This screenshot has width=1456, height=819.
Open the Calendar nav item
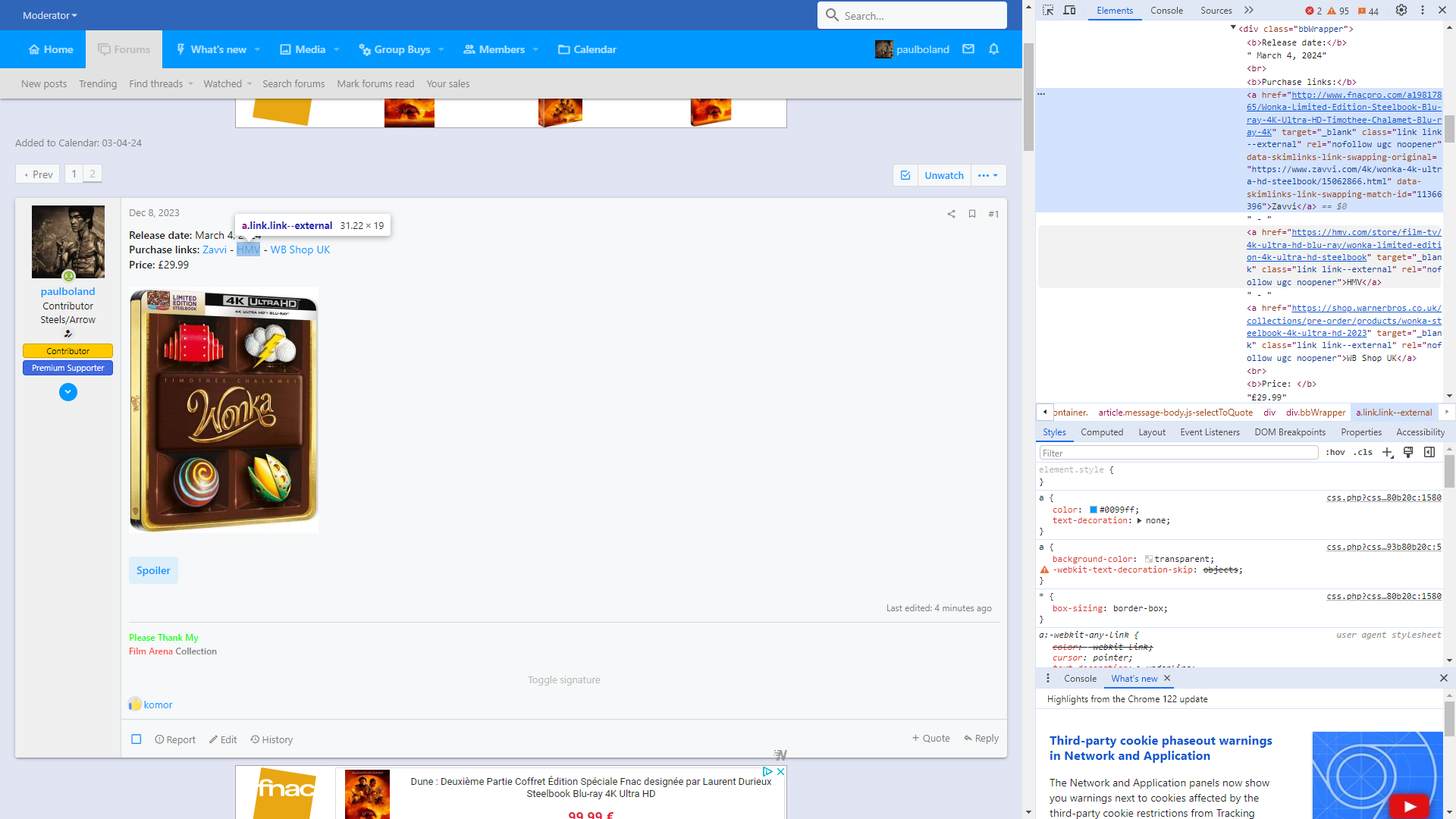click(587, 49)
